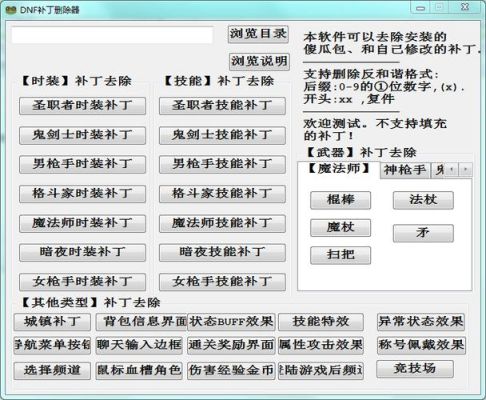Image resolution: width=486 pixels, height=400 pixels.
Task: Switch to the 神枪手 weapon tab
Action: coord(405,171)
